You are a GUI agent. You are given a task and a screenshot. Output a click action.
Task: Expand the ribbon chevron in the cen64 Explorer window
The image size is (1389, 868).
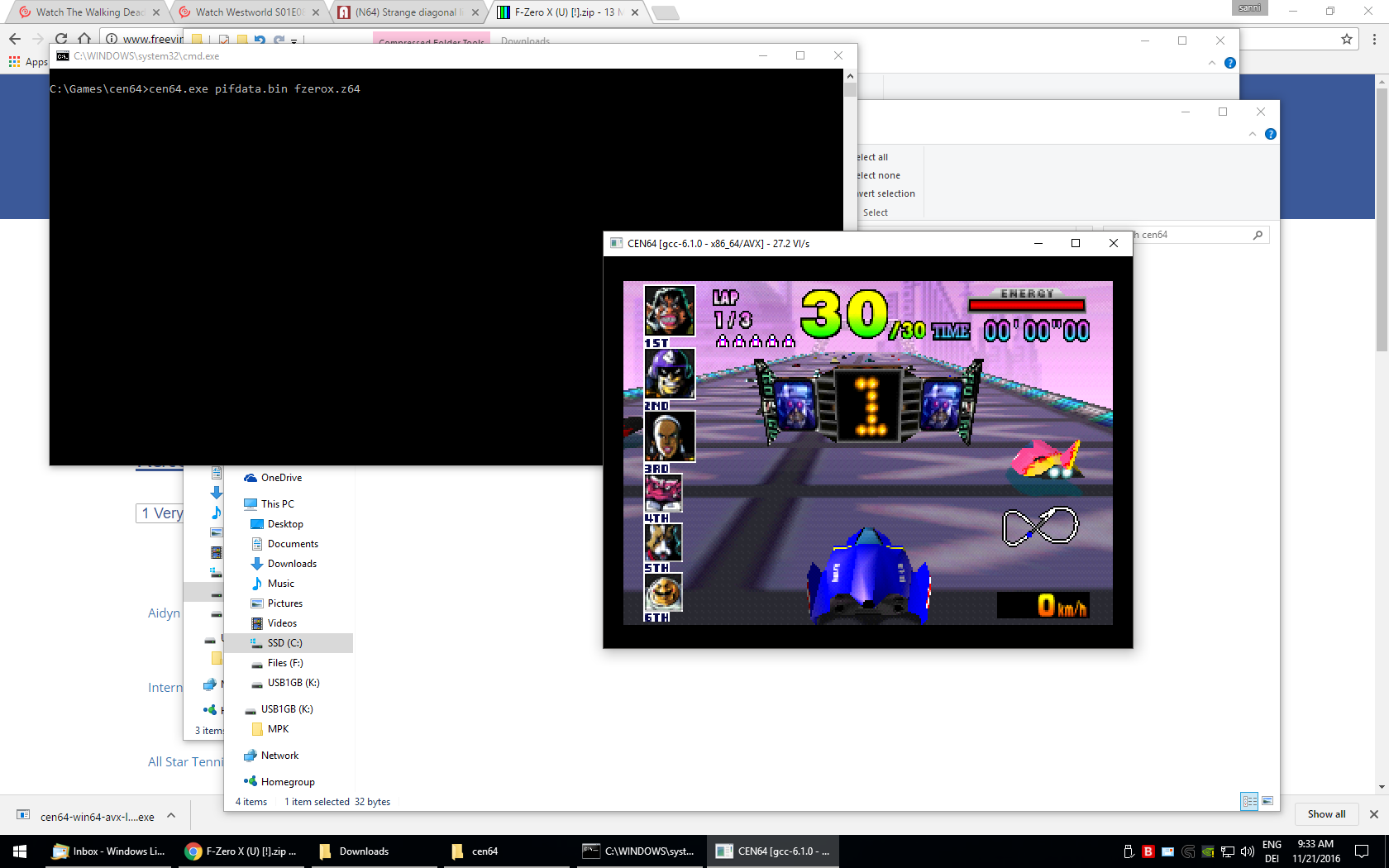point(1253,134)
